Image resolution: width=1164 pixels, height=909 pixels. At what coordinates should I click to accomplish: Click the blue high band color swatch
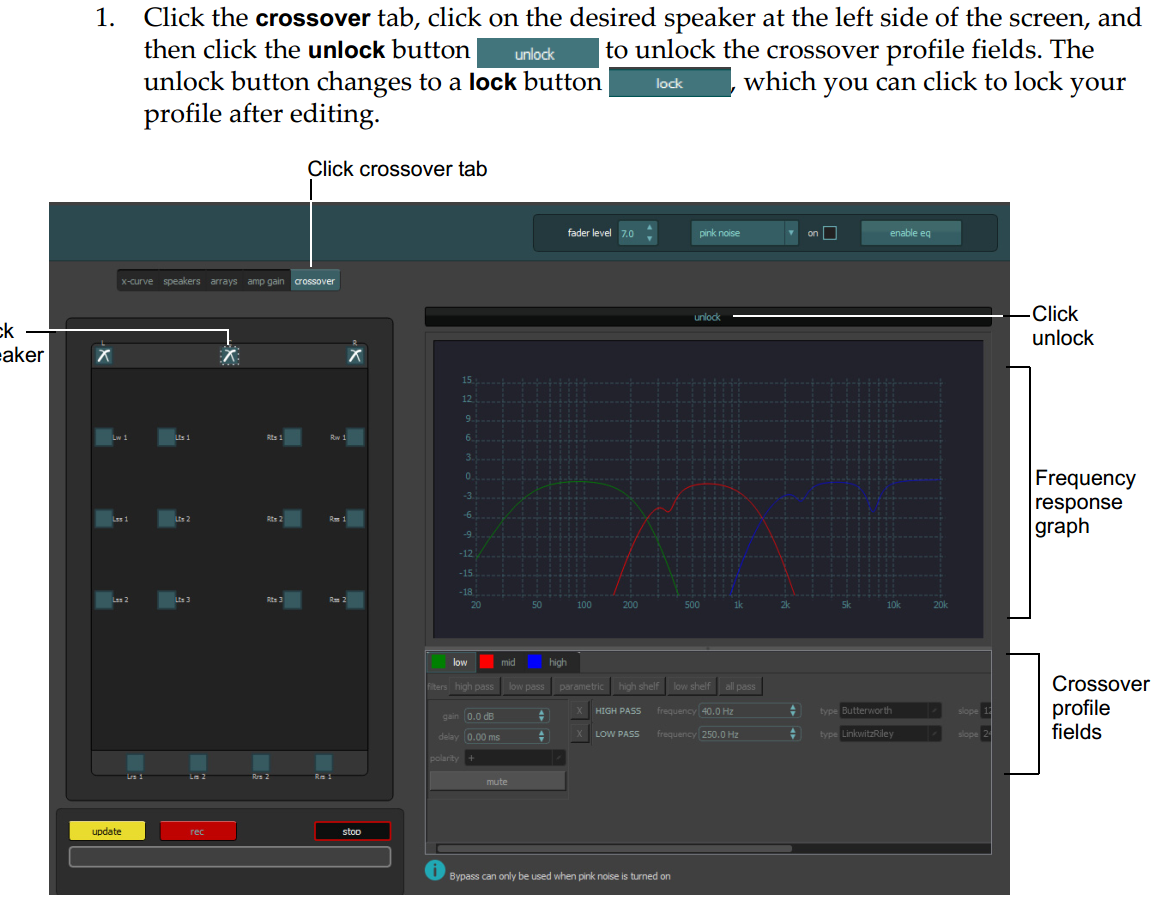tap(534, 662)
